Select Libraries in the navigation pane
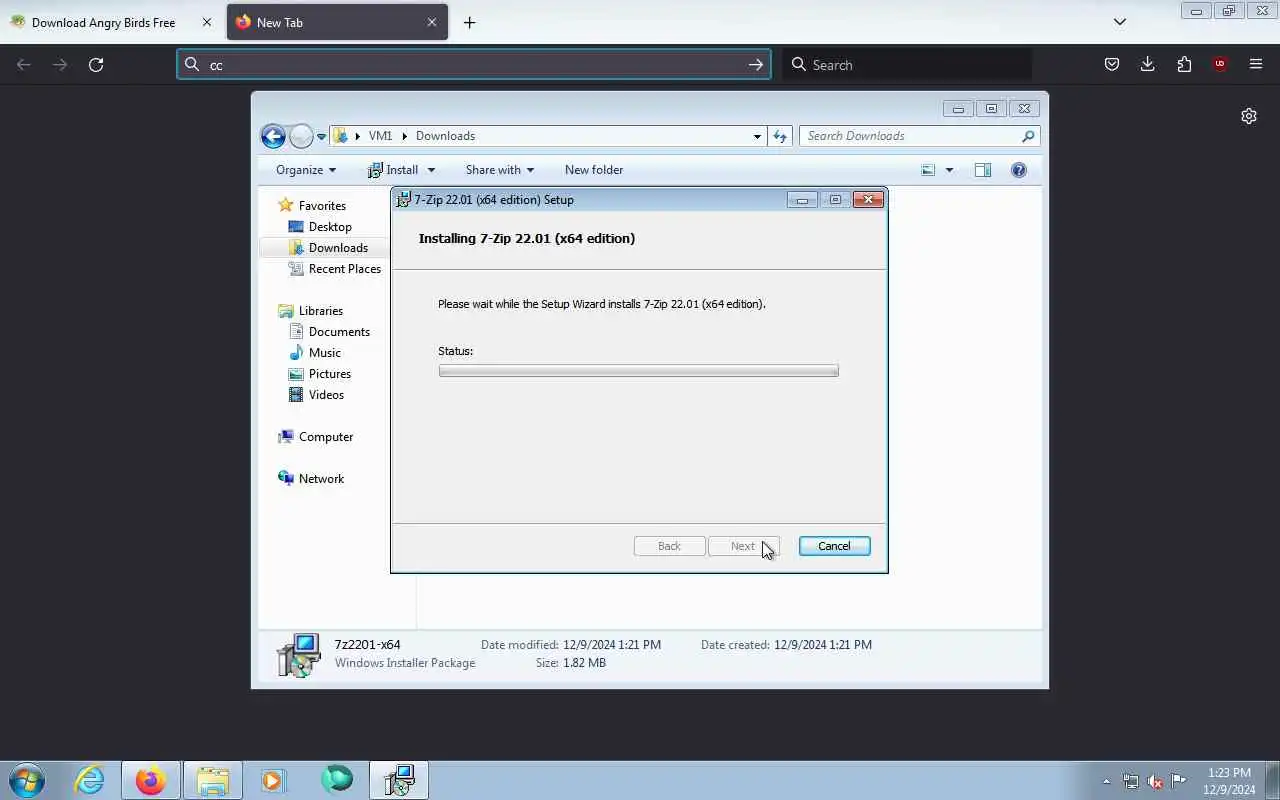This screenshot has width=1280, height=800. 321,311
